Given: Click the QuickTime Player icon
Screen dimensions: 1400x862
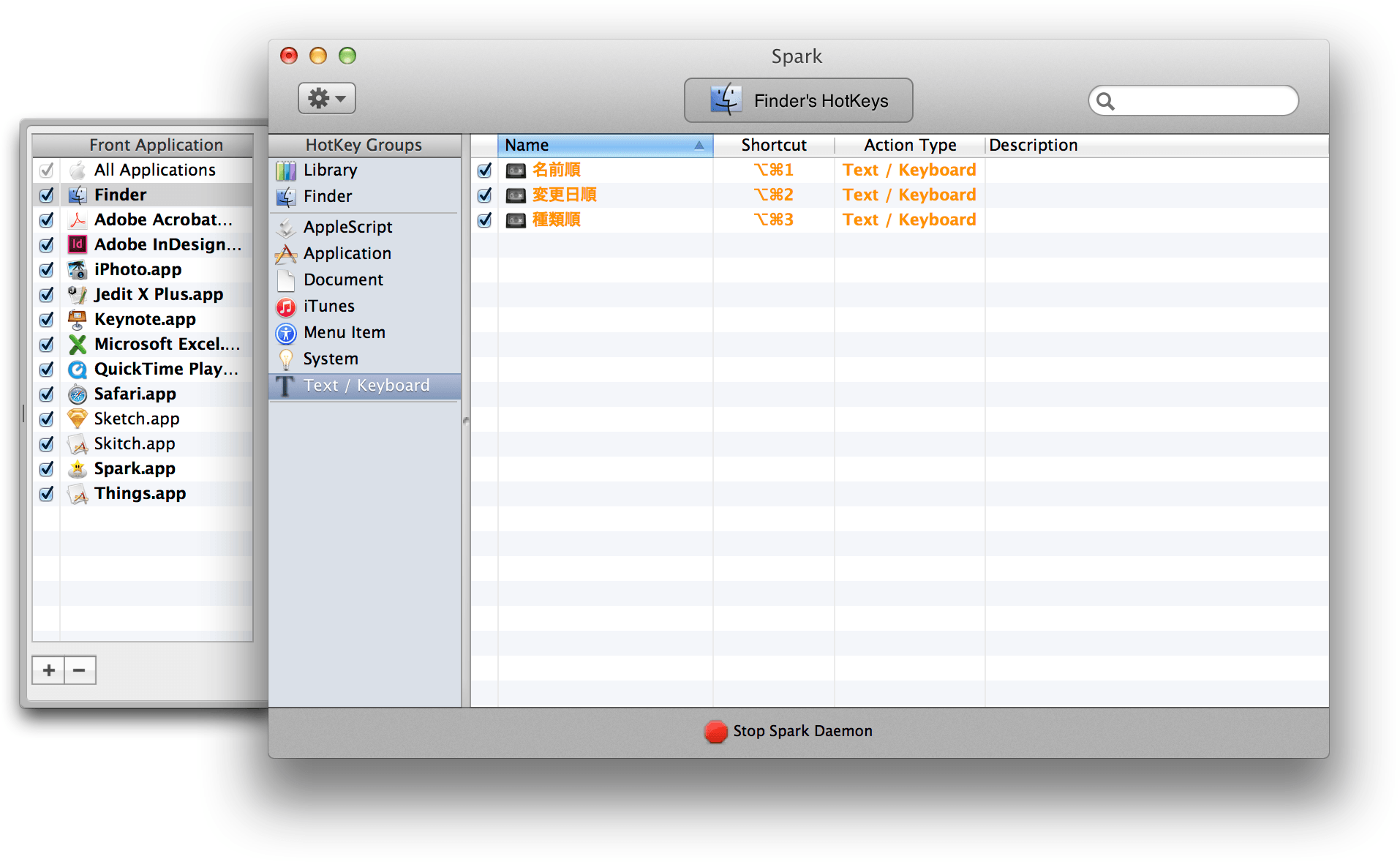Looking at the screenshot, I should [78, 369].
